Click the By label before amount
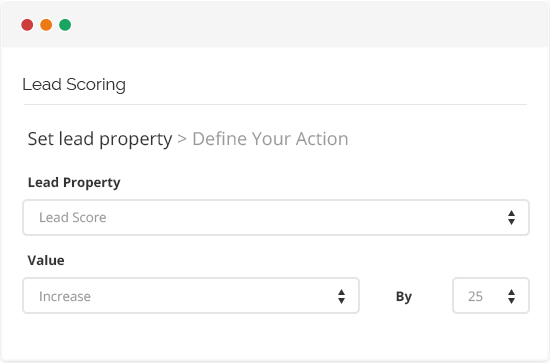 coord(404,297)
